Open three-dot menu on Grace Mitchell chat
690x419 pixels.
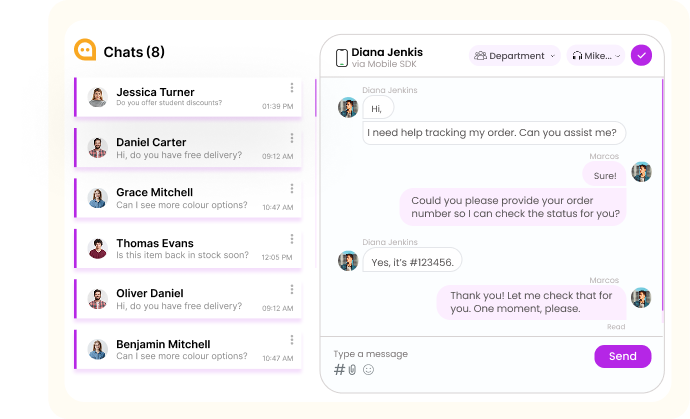292,189
